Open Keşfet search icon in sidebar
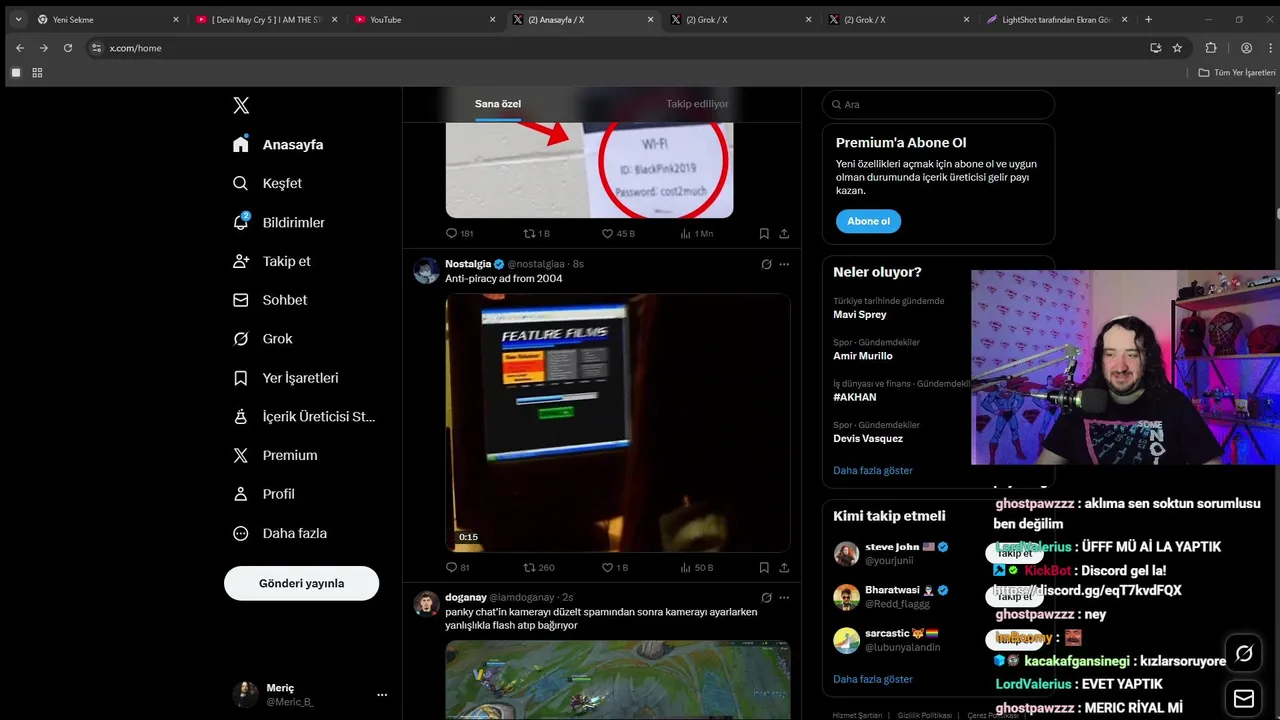 tap(241, 183)
